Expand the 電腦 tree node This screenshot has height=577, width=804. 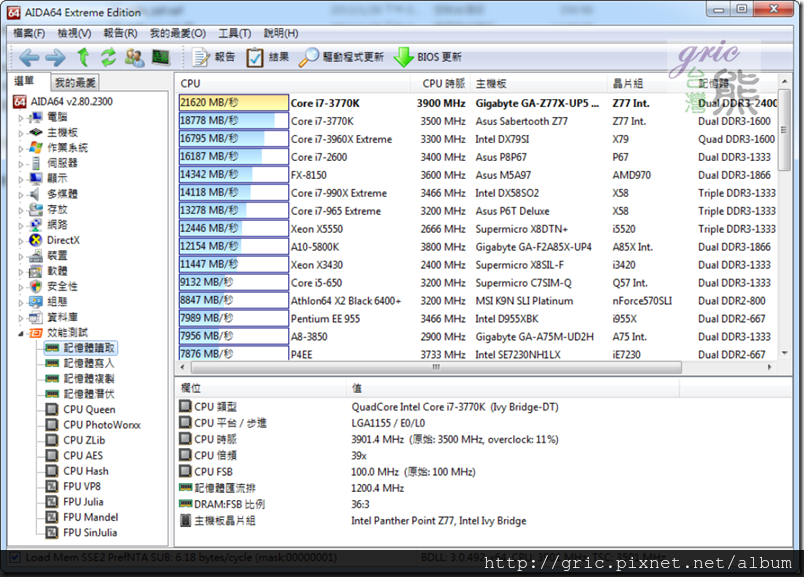pos(21,117)
